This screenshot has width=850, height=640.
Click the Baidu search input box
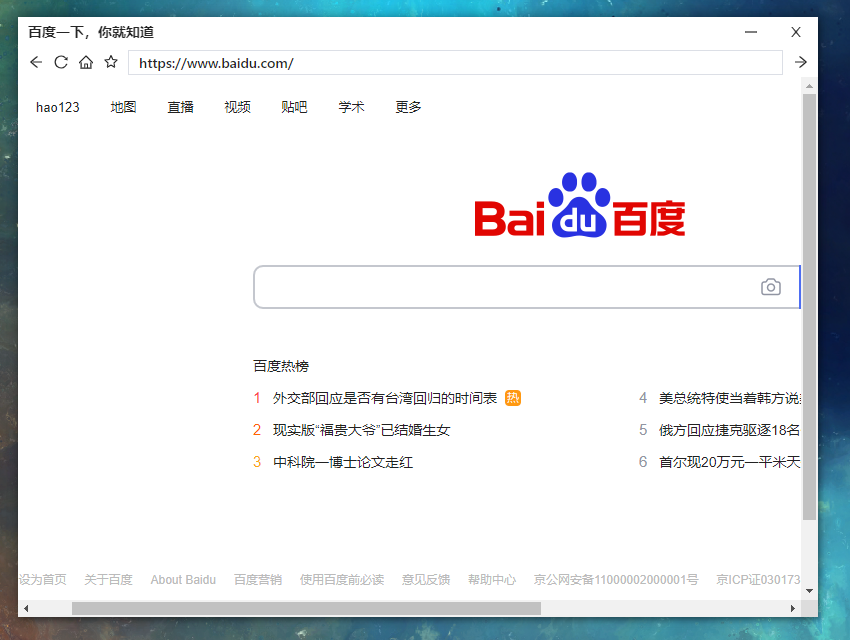pos(507,287)
